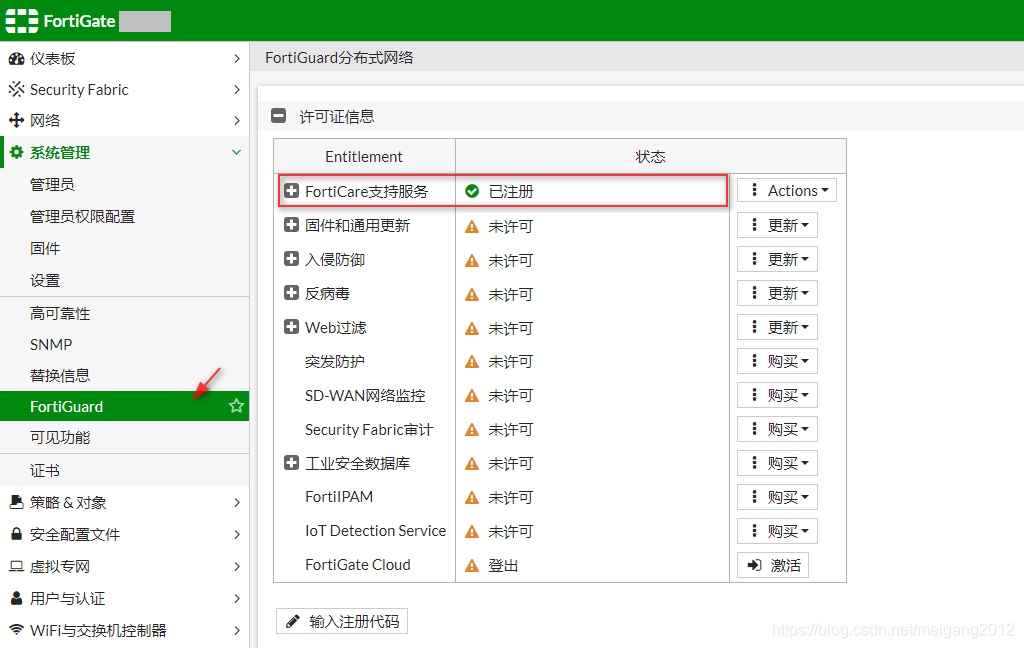The width and height of the screenshot is (1024, 648).
Task: Open the Actions dropdown for FortiCare
Action: point(787,190)
